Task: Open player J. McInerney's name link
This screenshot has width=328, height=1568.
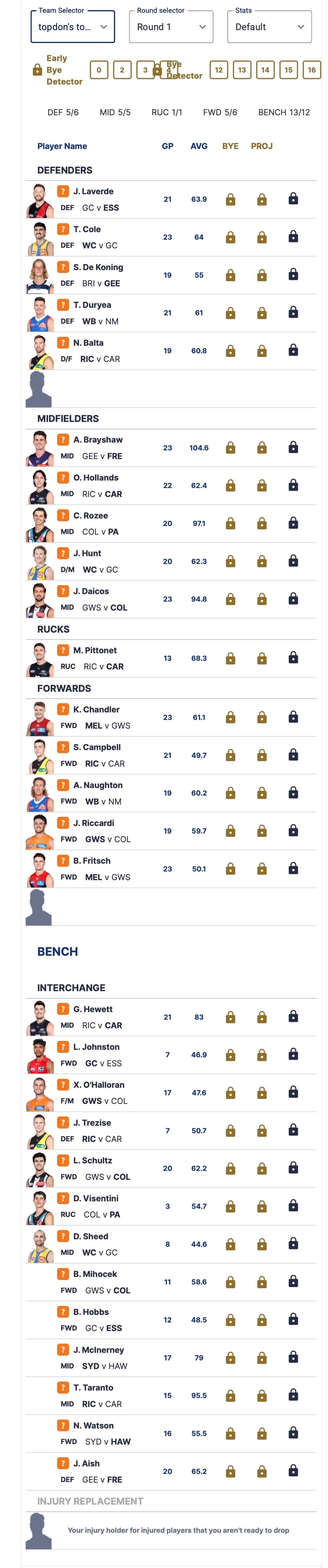Action: pos(98,1350)
